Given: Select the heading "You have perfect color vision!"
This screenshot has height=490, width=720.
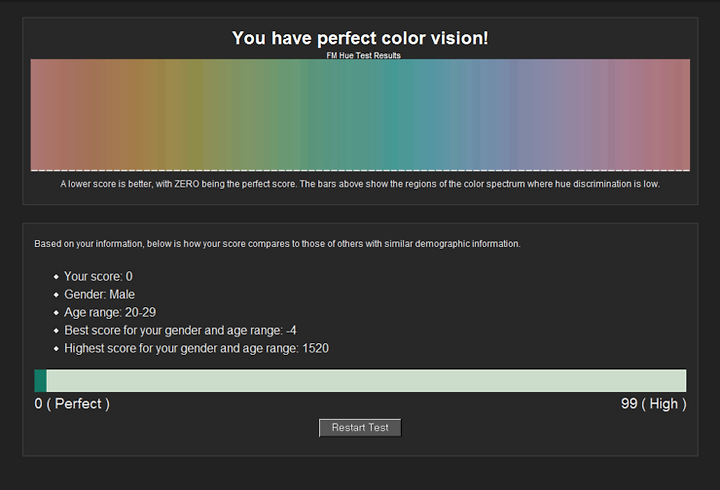Looking at the screenshot, I should coord(360,38).
